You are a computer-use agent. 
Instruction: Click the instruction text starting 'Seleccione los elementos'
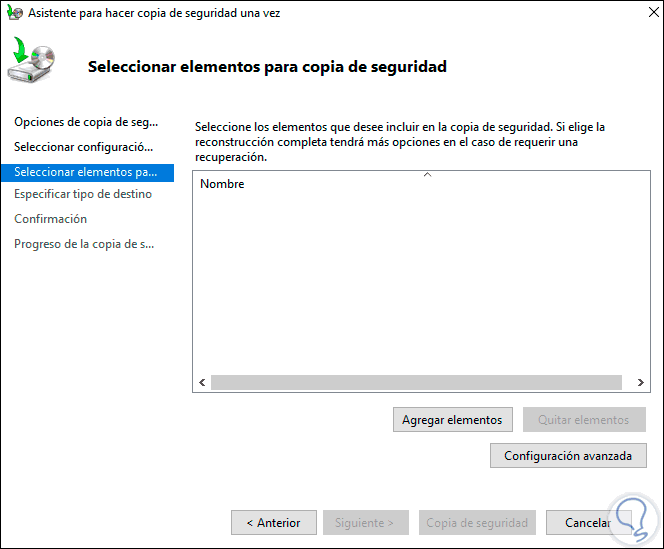400,142
